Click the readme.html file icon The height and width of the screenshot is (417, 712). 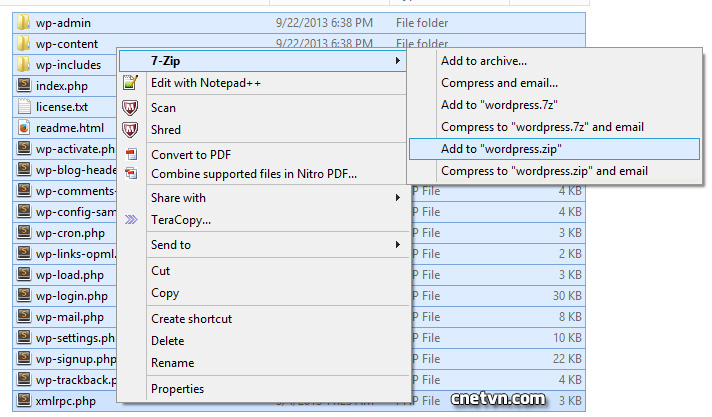(x=24, y=127)
